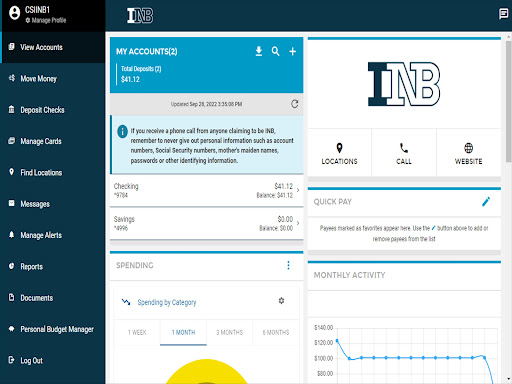
Task: Click the first data point on Monthly Activity chart
Action: 337,341
